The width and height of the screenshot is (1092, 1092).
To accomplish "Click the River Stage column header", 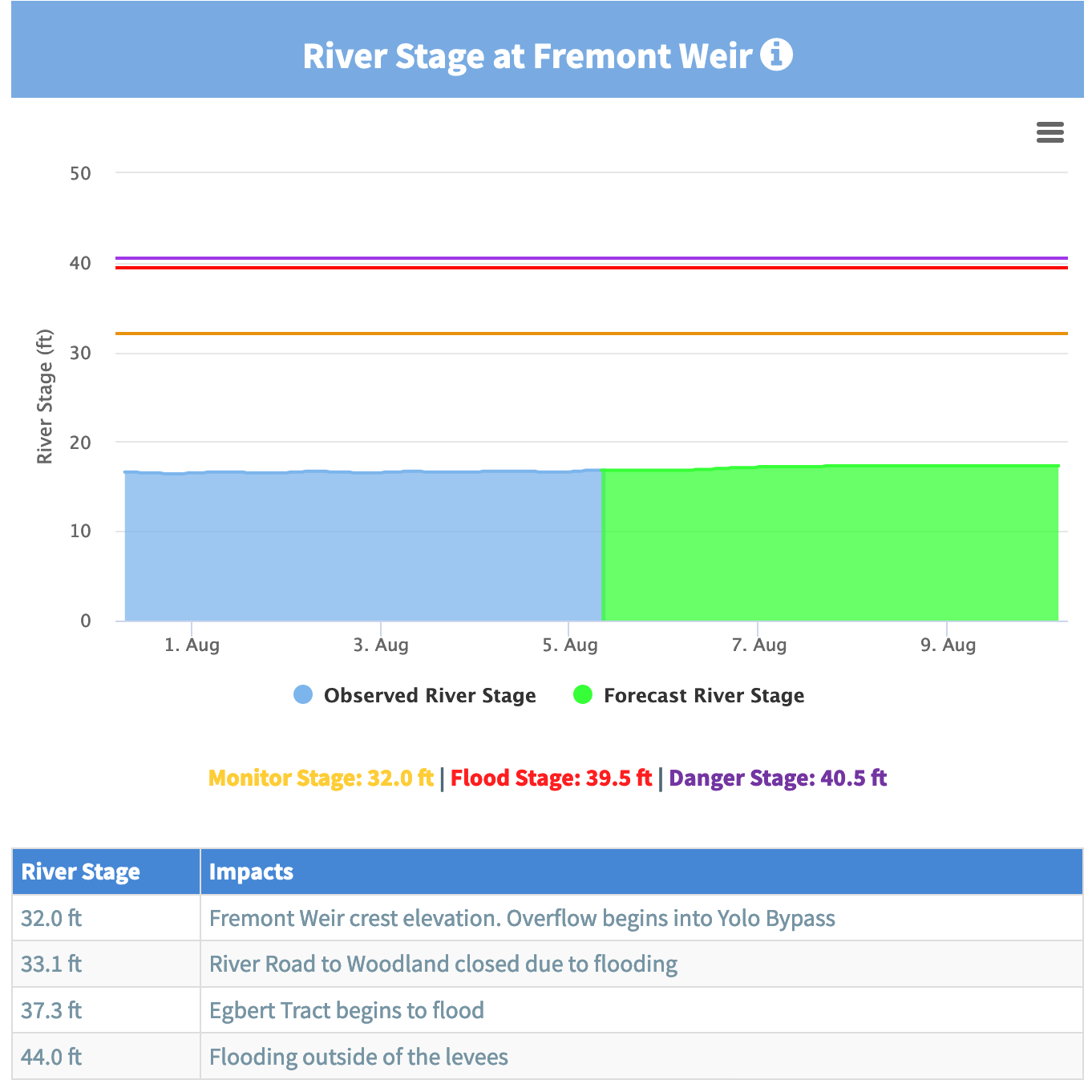I will point(81,872).
